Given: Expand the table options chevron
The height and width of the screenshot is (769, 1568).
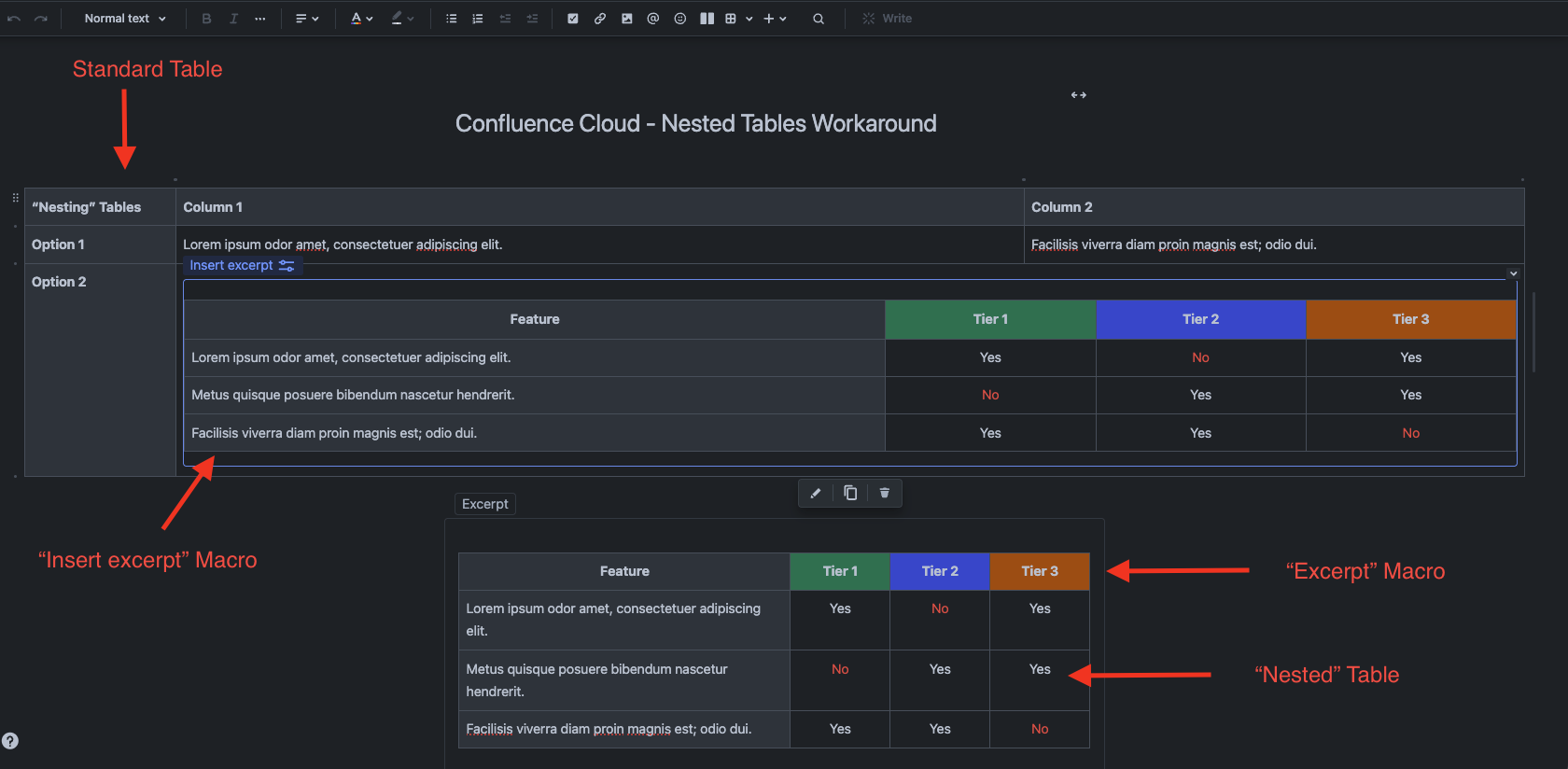Looking at the screenshot, I should [749, 19].
